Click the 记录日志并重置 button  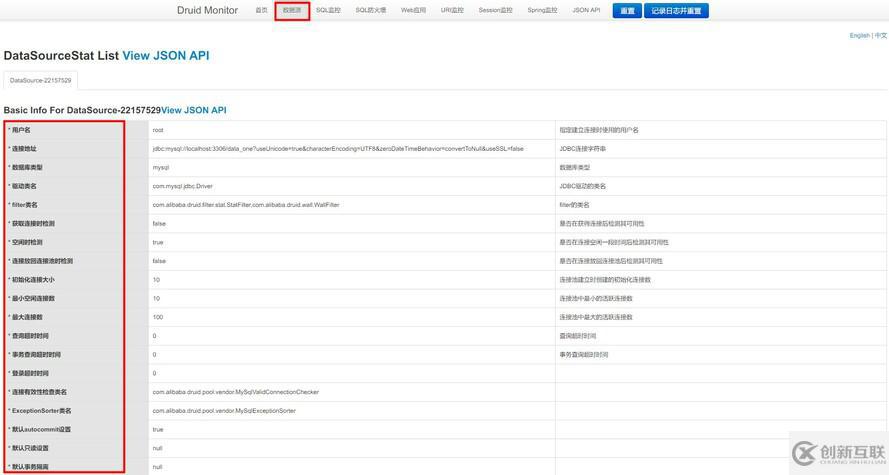click(676, 11)
